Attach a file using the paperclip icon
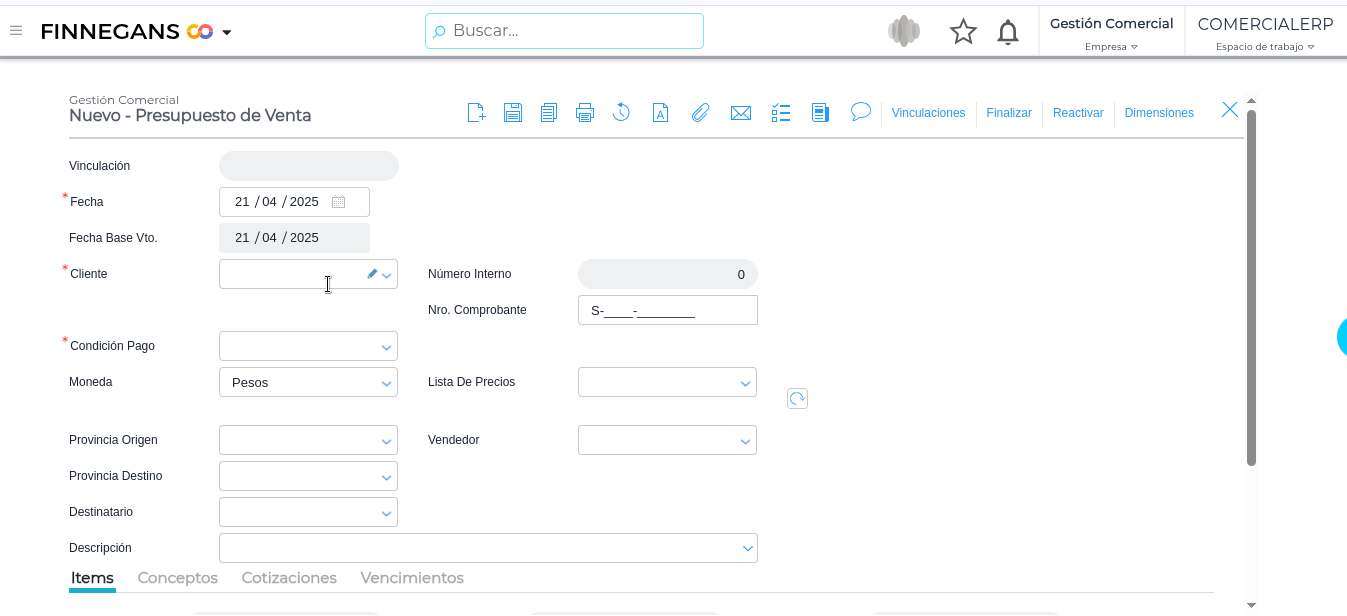This screenshot has width=1347, height=616. pyautogui.click(x=700, y=113)
